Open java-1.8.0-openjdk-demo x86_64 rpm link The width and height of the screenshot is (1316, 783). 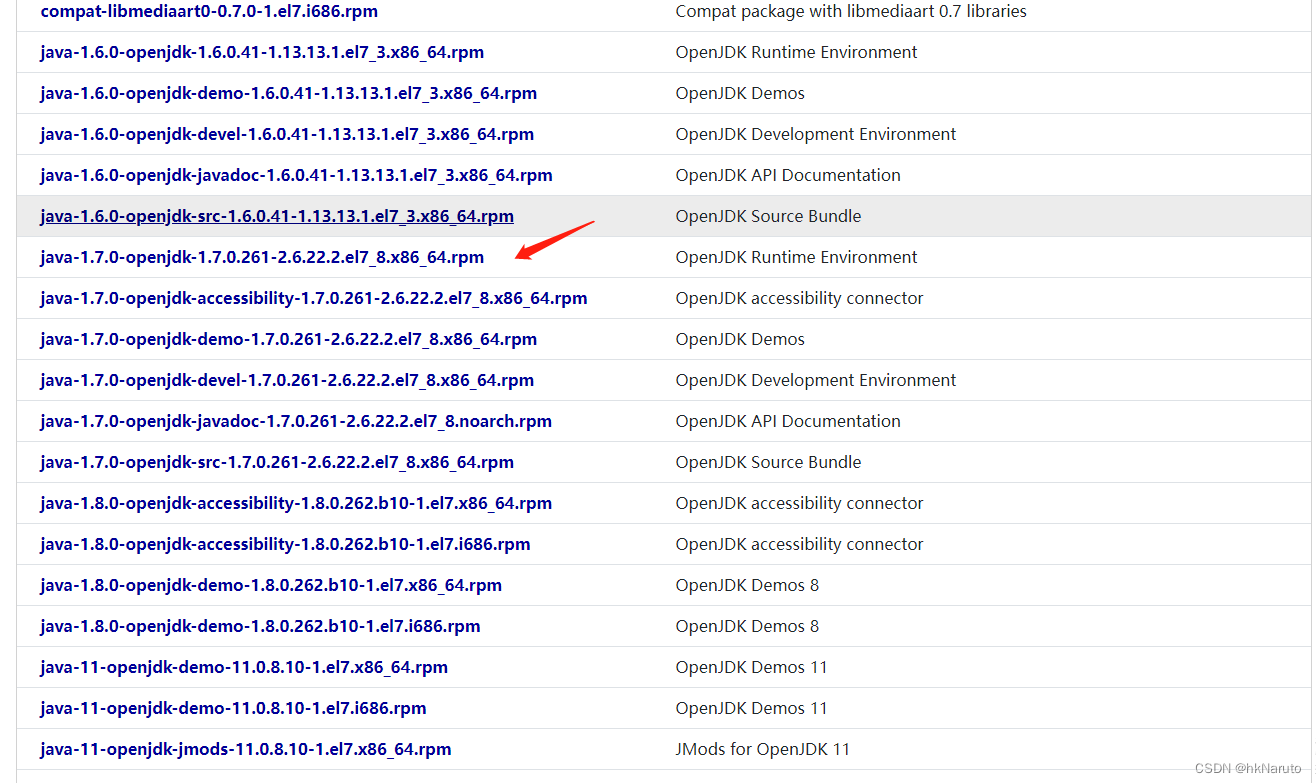[271, 585]
